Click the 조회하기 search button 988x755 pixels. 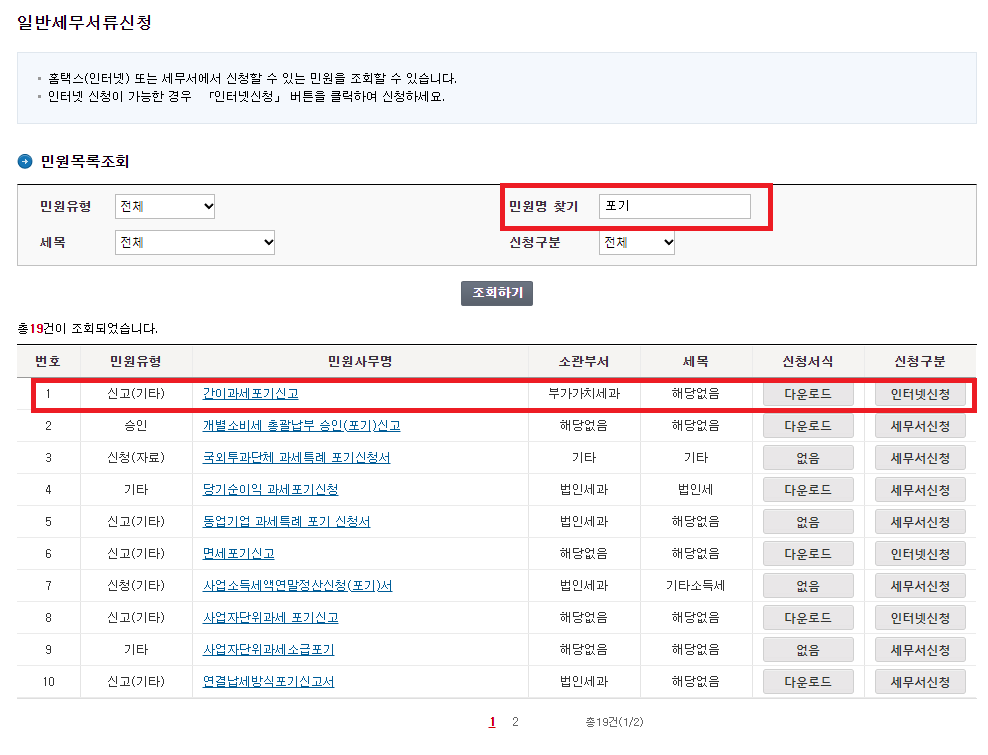coord(496,293)
